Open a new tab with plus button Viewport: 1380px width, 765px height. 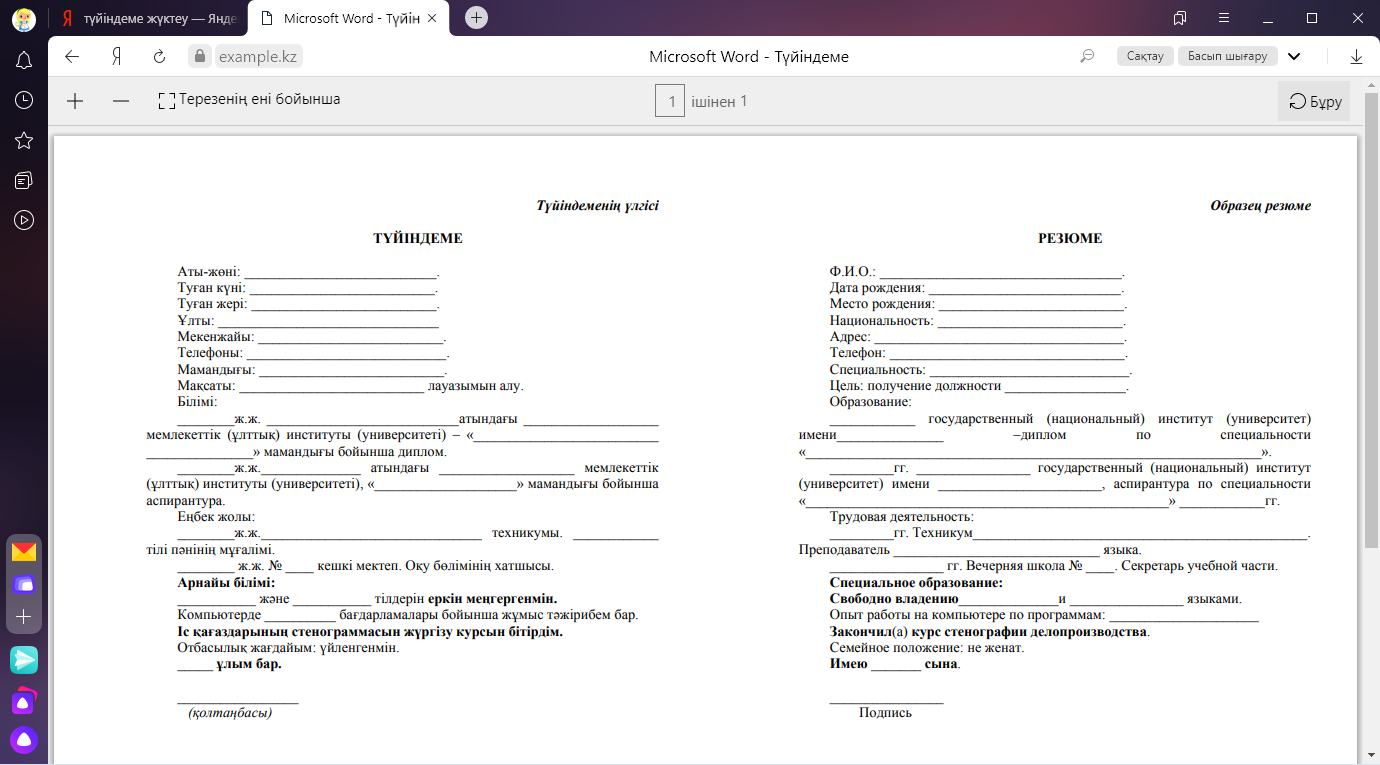(x=477, y=18)
